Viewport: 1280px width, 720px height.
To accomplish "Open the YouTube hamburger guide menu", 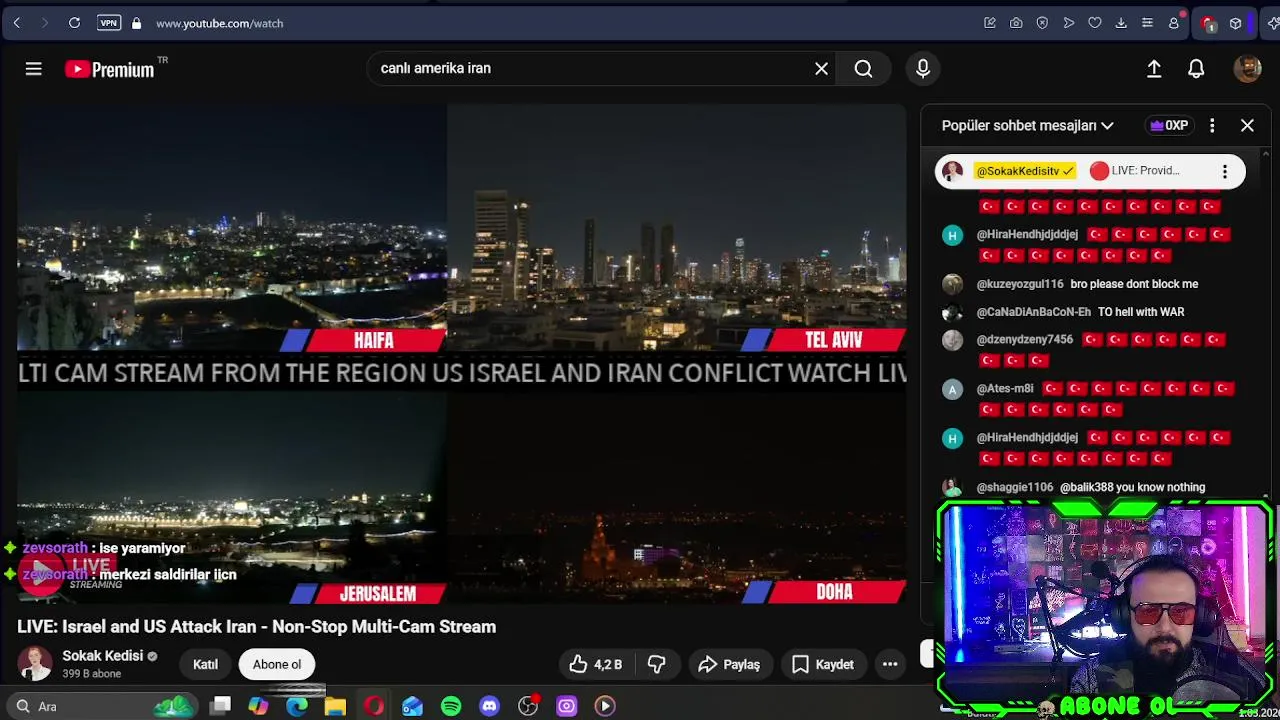I will click(x=33, y=68).
